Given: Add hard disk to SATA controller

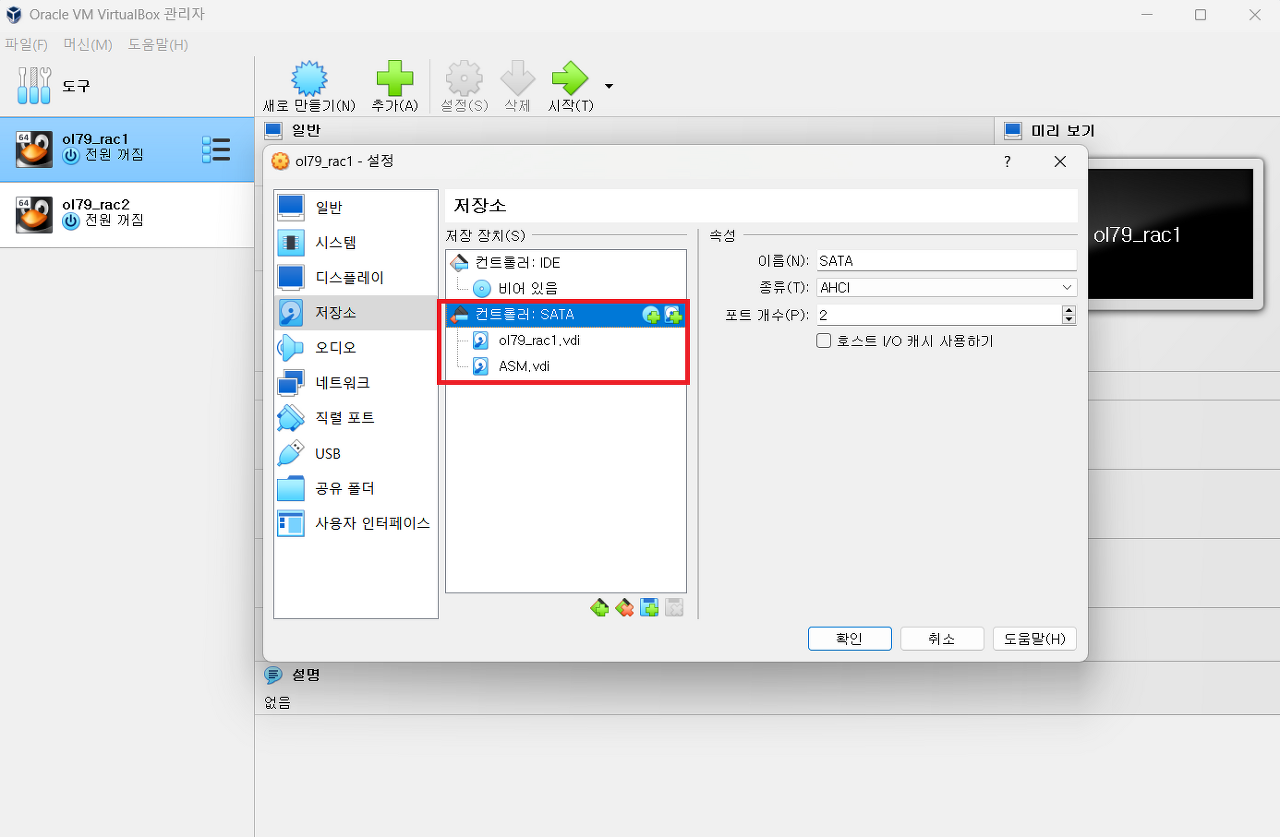Looking at the screenshot, I should click(x=673, y=315).
